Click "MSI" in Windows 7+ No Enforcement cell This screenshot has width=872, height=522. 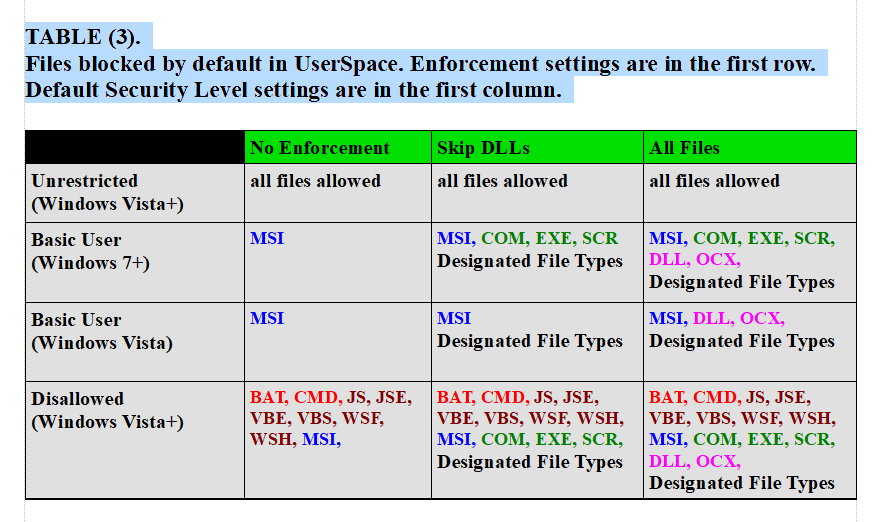point(267,238)
